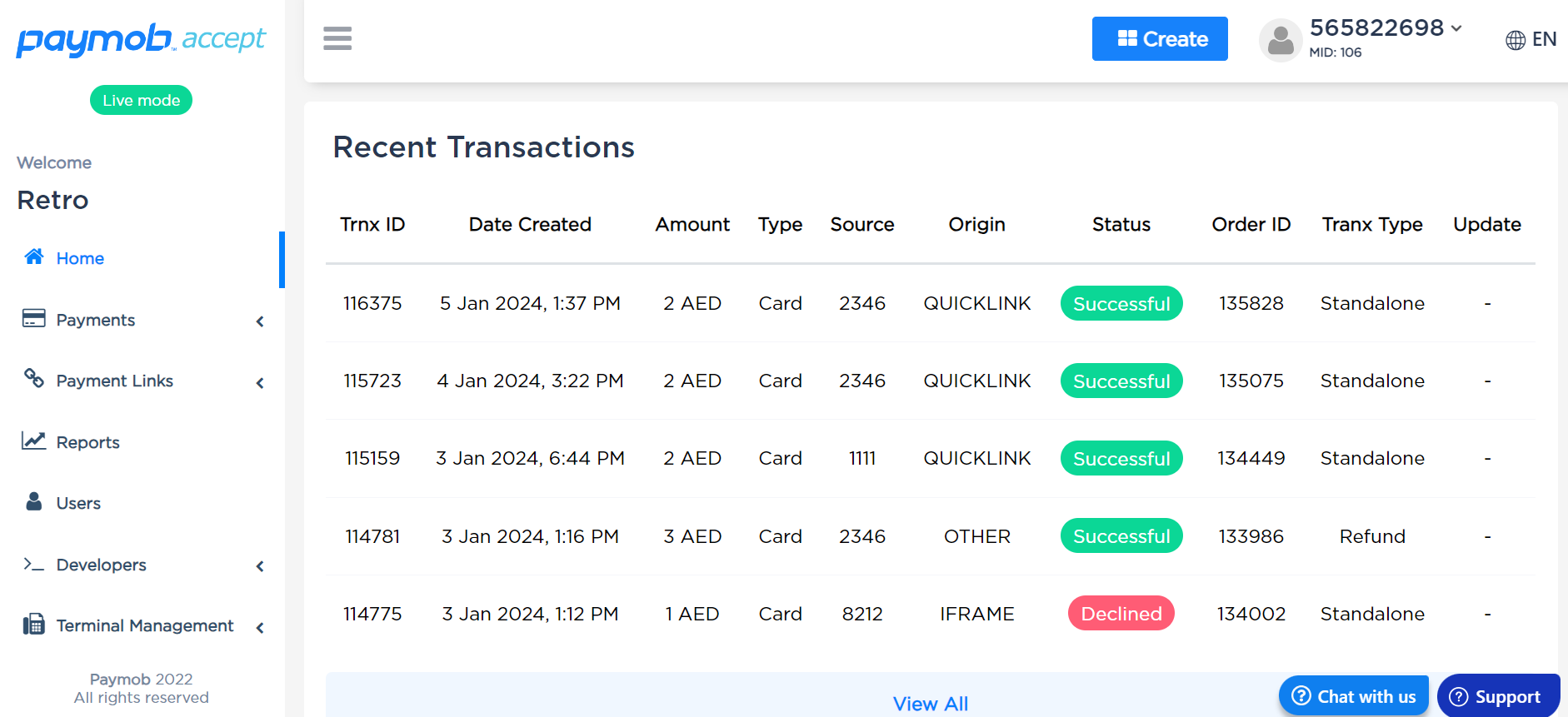Expand the Developers submenu chevron
This screenshot has height=717, width=1568.
click(260, 566)
